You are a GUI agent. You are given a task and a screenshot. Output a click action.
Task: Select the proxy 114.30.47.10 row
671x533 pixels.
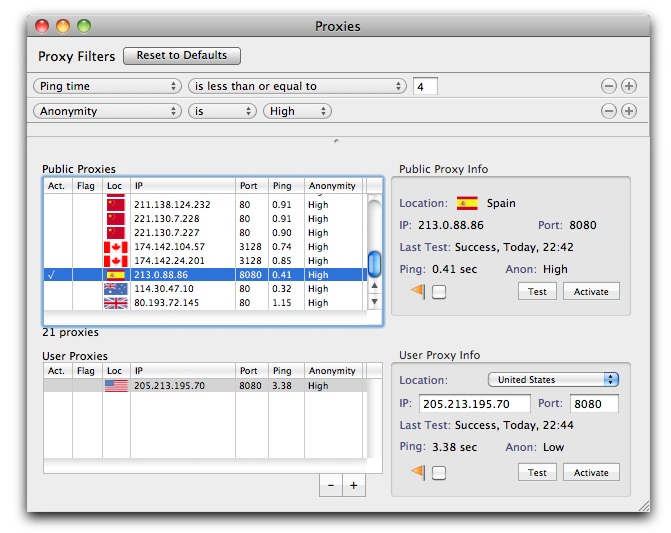(x=205, y=289)
